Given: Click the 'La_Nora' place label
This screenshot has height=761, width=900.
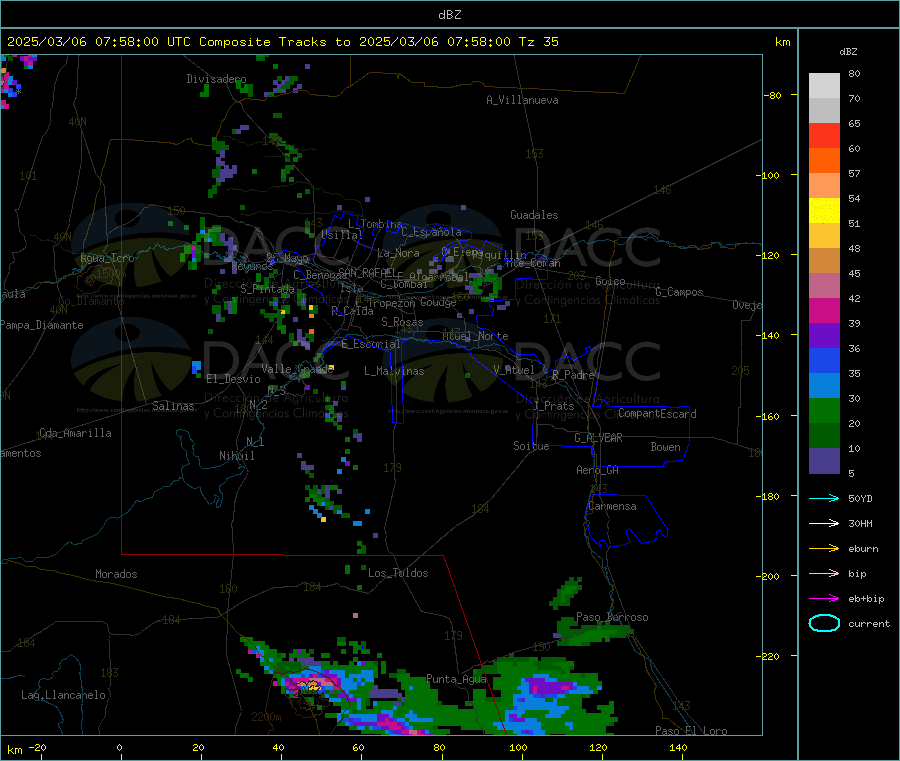Looking at the screenshot, I should pyautogui.click(x=398, y=253).
